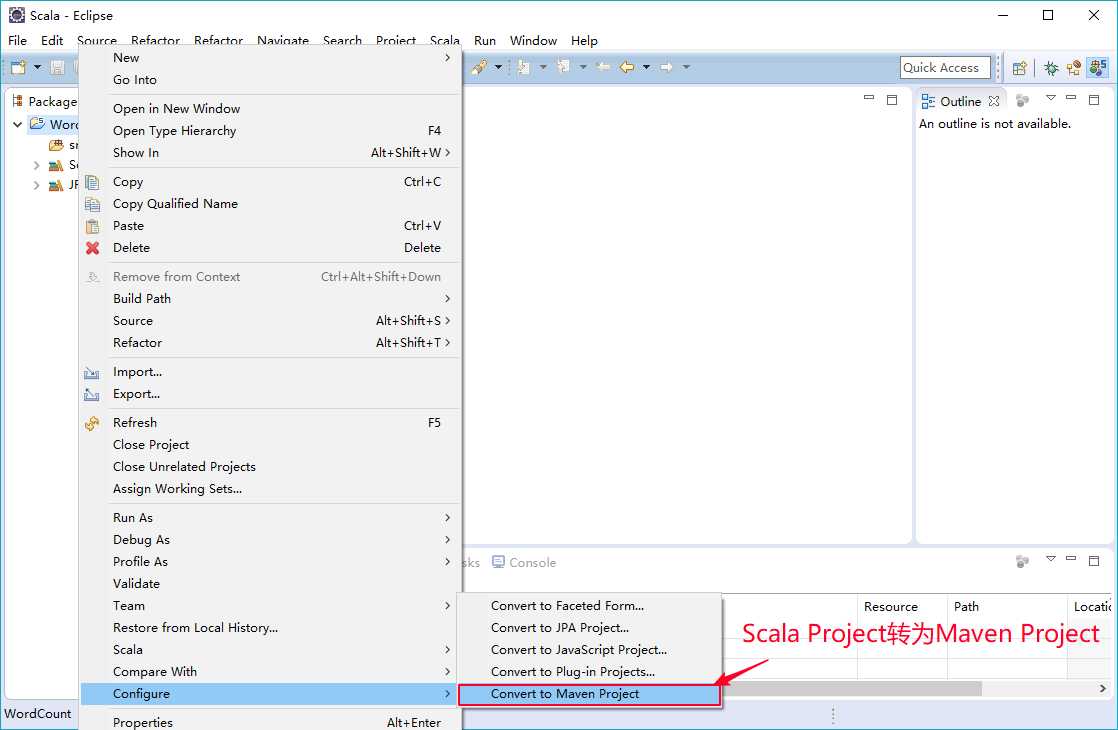This screenshot has height=730, width=1118.
Task: Minimize the Outline view
Action: (x=1071, y=98)
